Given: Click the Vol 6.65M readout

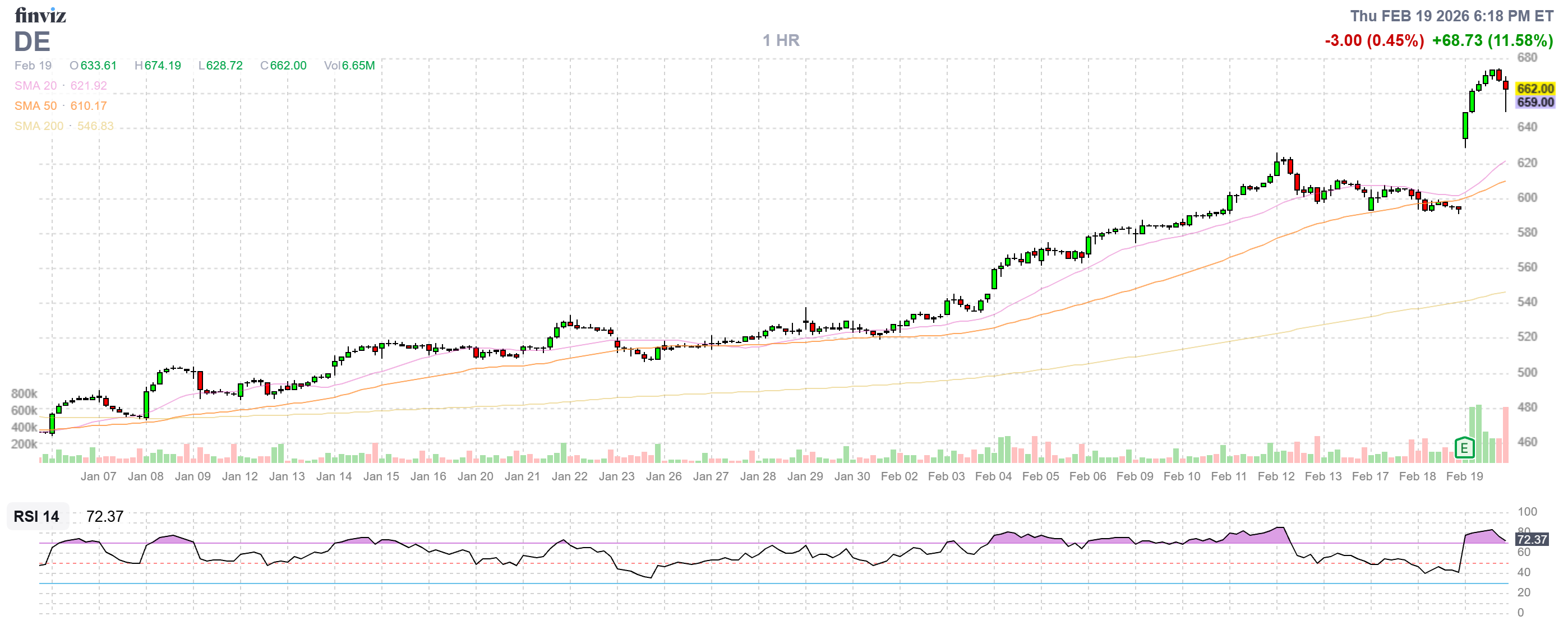Looking at the screenshot, I should coord(349,66).
